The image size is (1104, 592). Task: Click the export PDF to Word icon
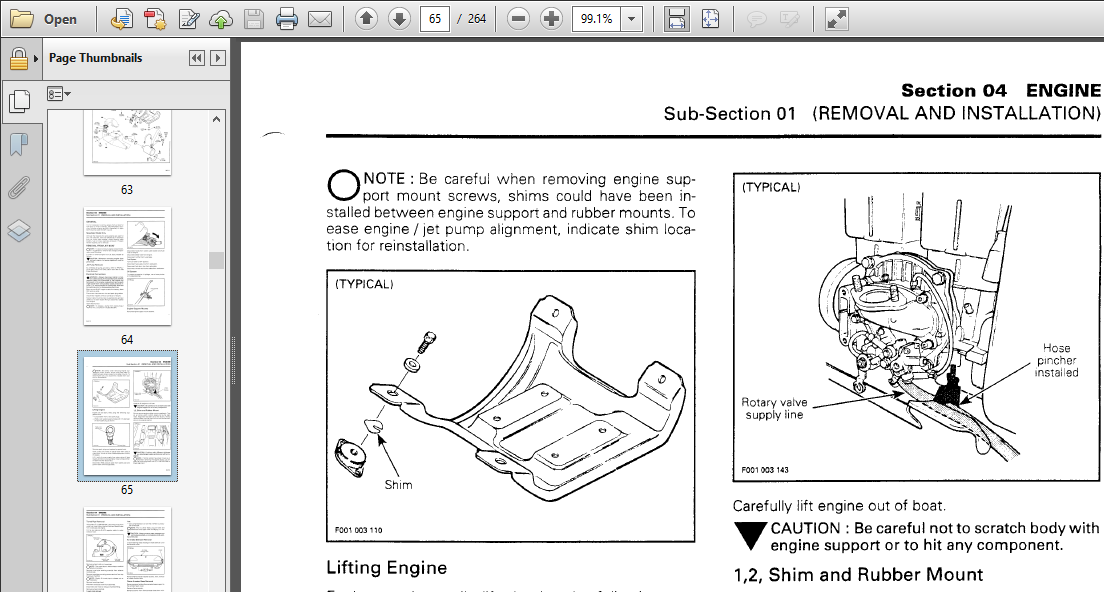[122, 19]
